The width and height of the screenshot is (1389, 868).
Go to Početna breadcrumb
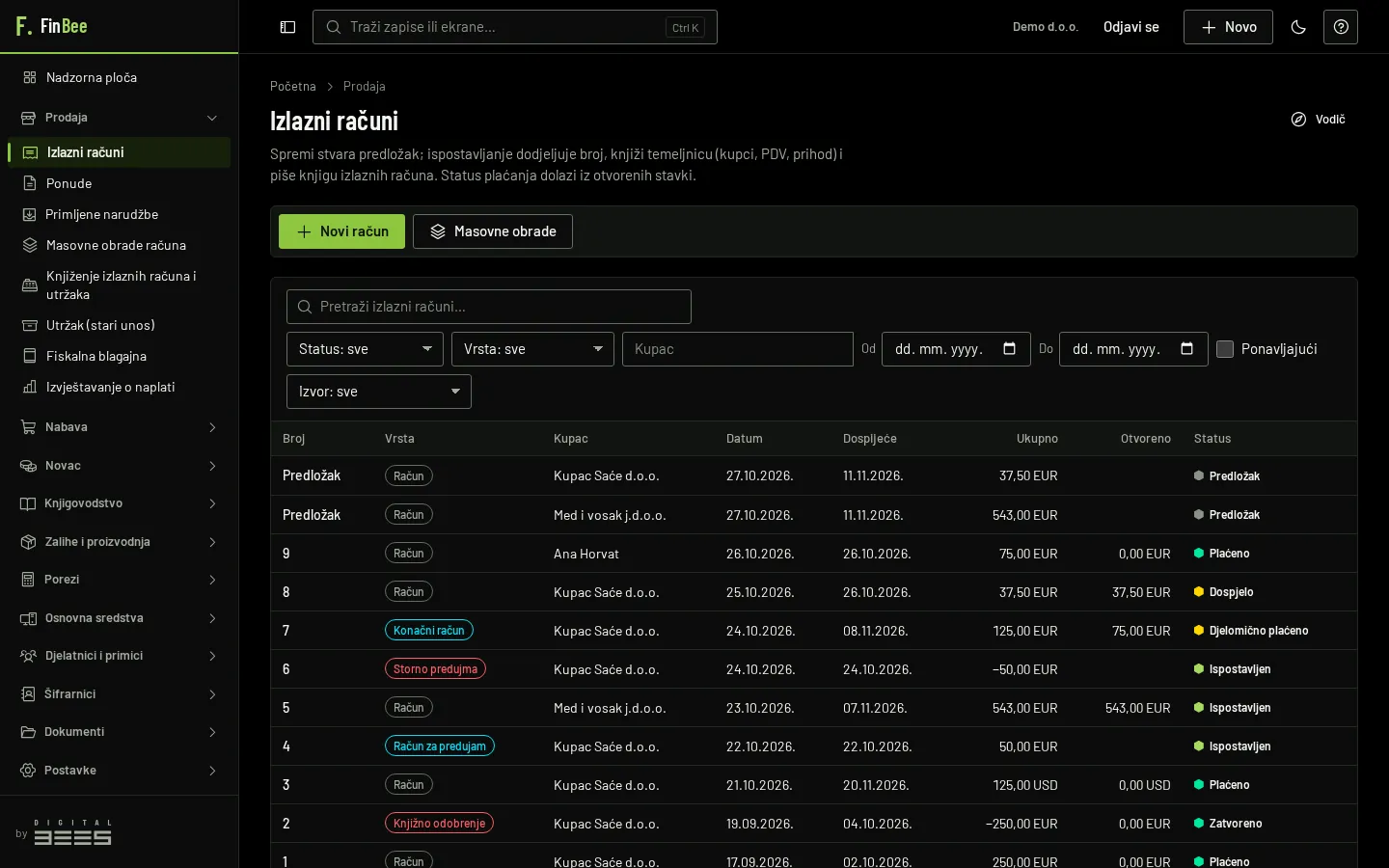tap(293, 86)
